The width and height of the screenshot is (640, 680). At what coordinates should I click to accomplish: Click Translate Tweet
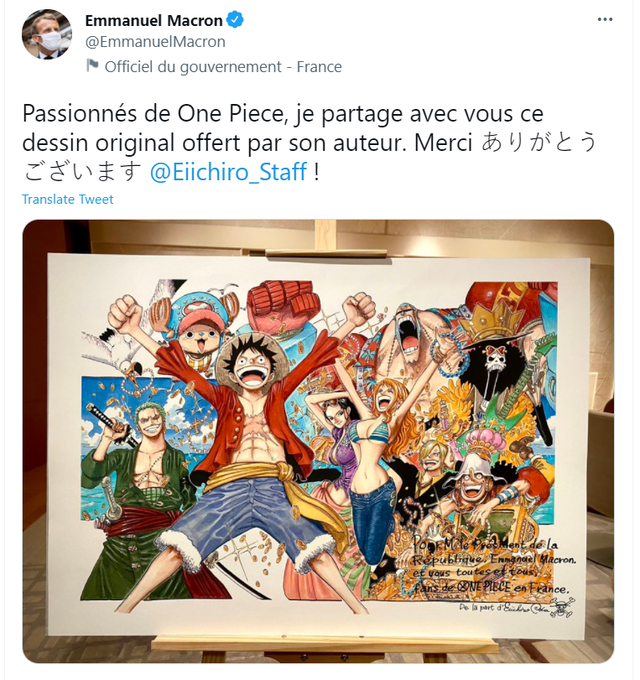click(x=68, y=199)
